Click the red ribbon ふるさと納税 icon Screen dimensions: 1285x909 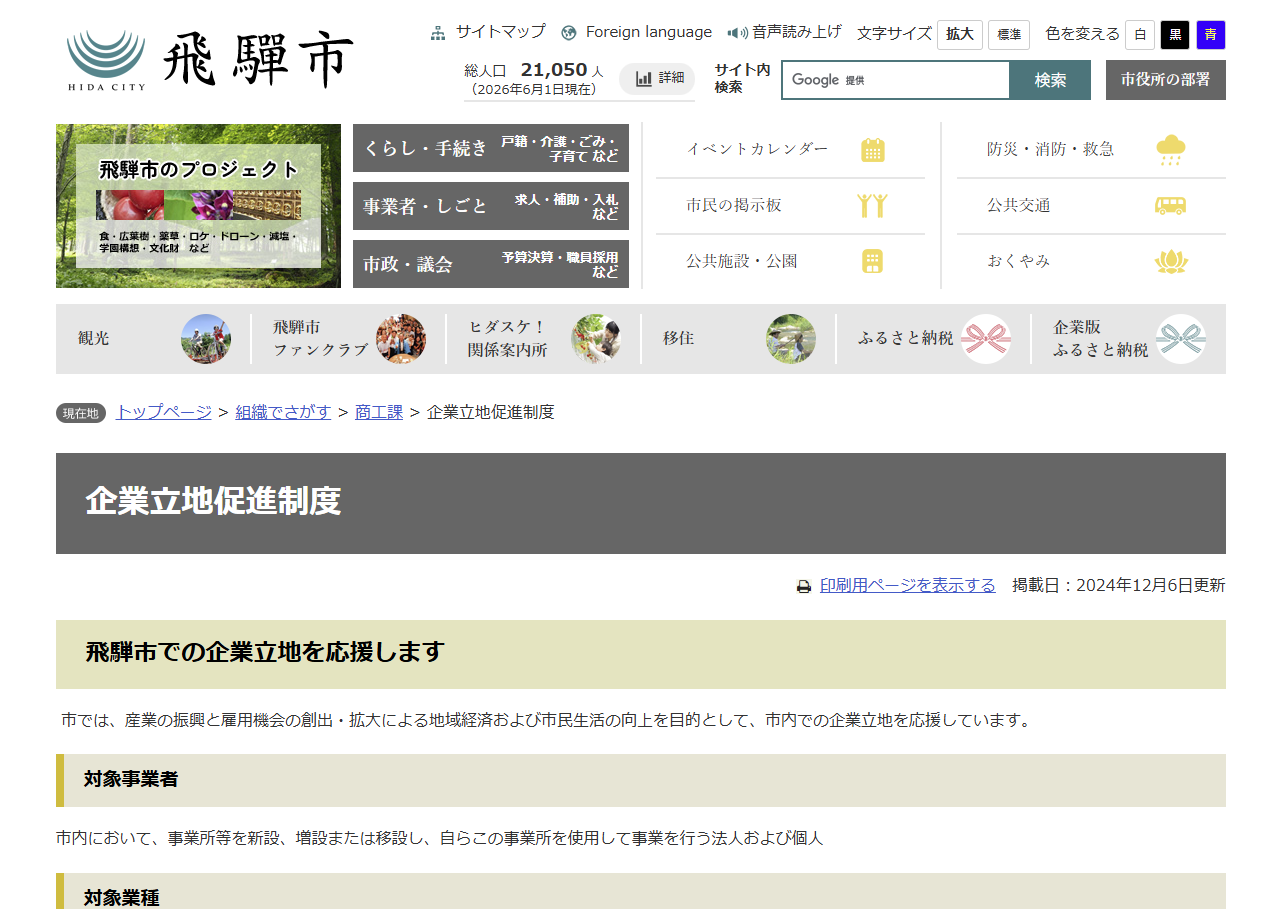986,339
